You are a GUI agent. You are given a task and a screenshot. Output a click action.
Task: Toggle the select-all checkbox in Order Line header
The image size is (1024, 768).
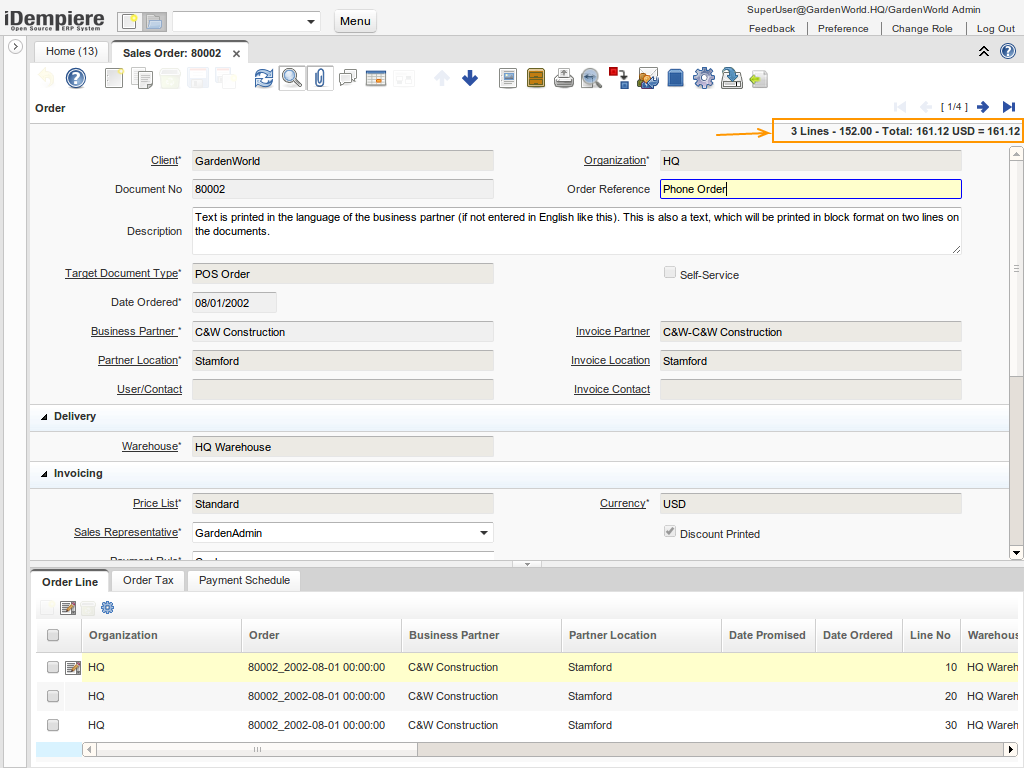point(53,635)
